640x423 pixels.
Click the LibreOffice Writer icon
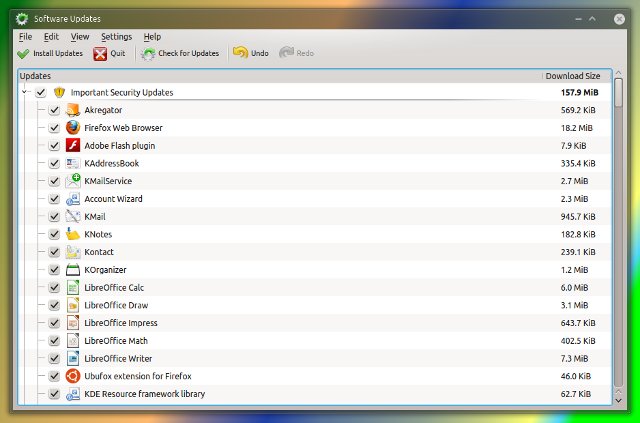pos(73,358)
